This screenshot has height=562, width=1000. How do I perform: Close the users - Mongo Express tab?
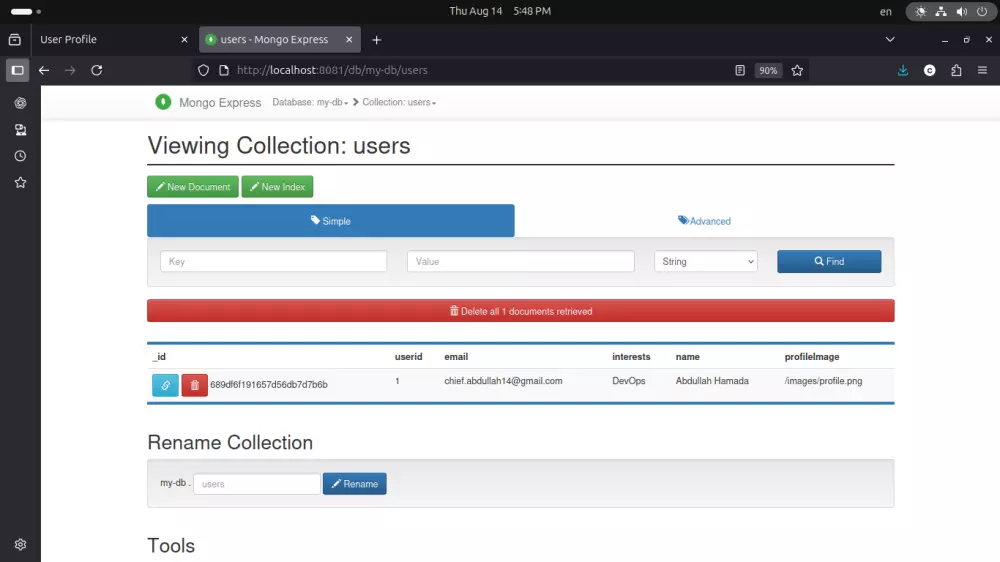[x=349, y=40]
